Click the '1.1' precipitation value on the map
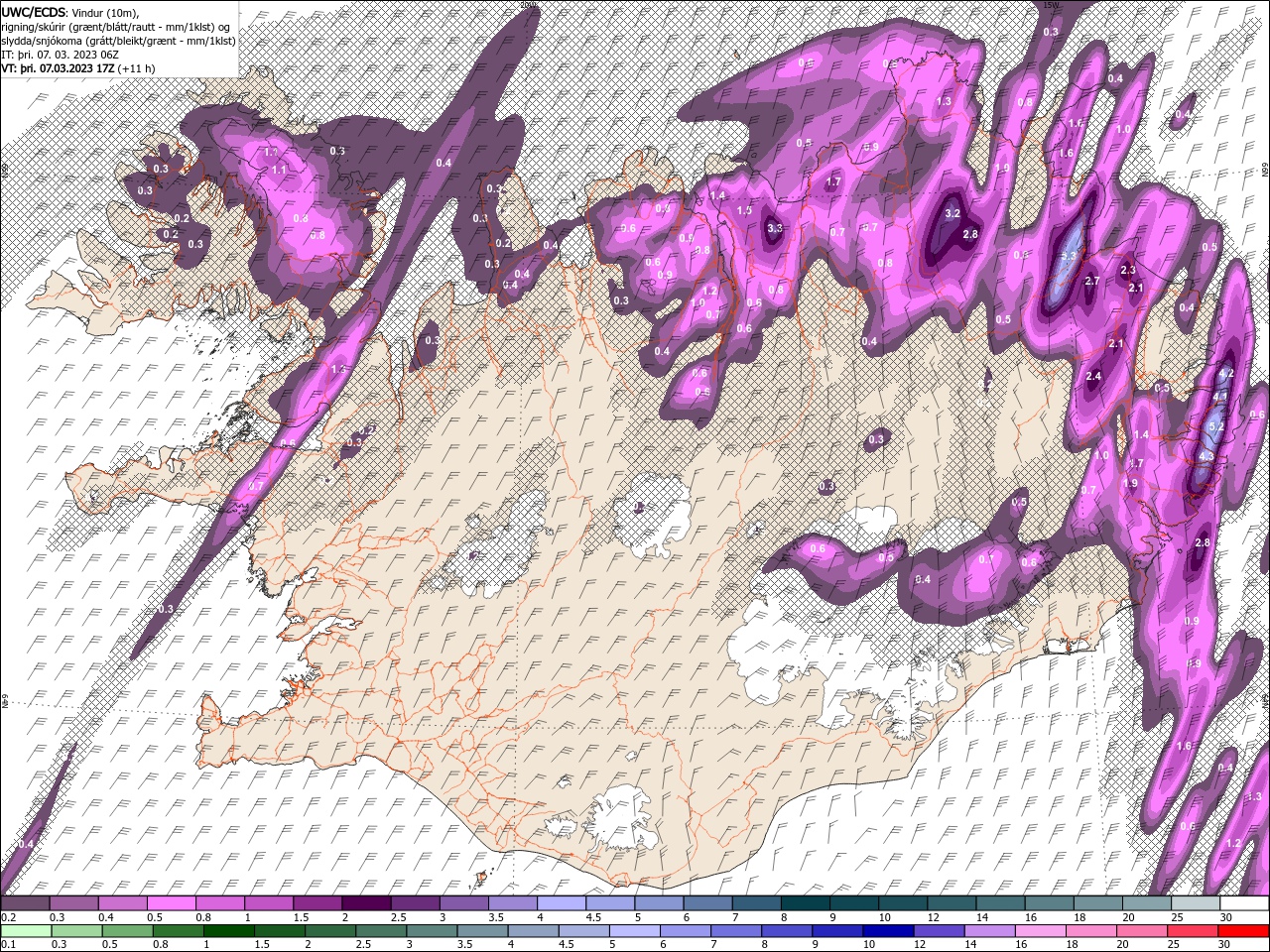The width and height of the screenshot is (1270, 952). (279, 171)
